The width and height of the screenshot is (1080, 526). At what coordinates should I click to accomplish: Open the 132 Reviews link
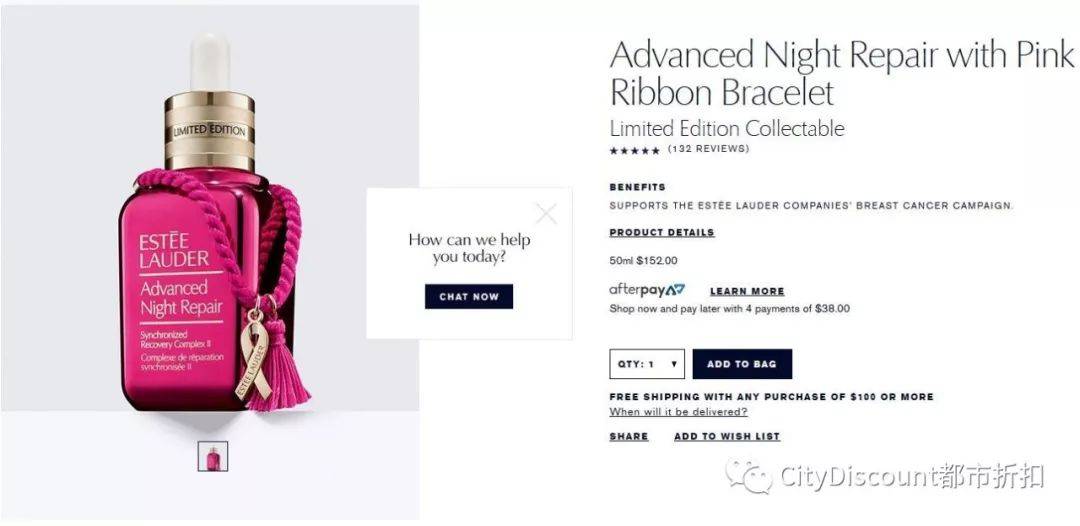708,149
